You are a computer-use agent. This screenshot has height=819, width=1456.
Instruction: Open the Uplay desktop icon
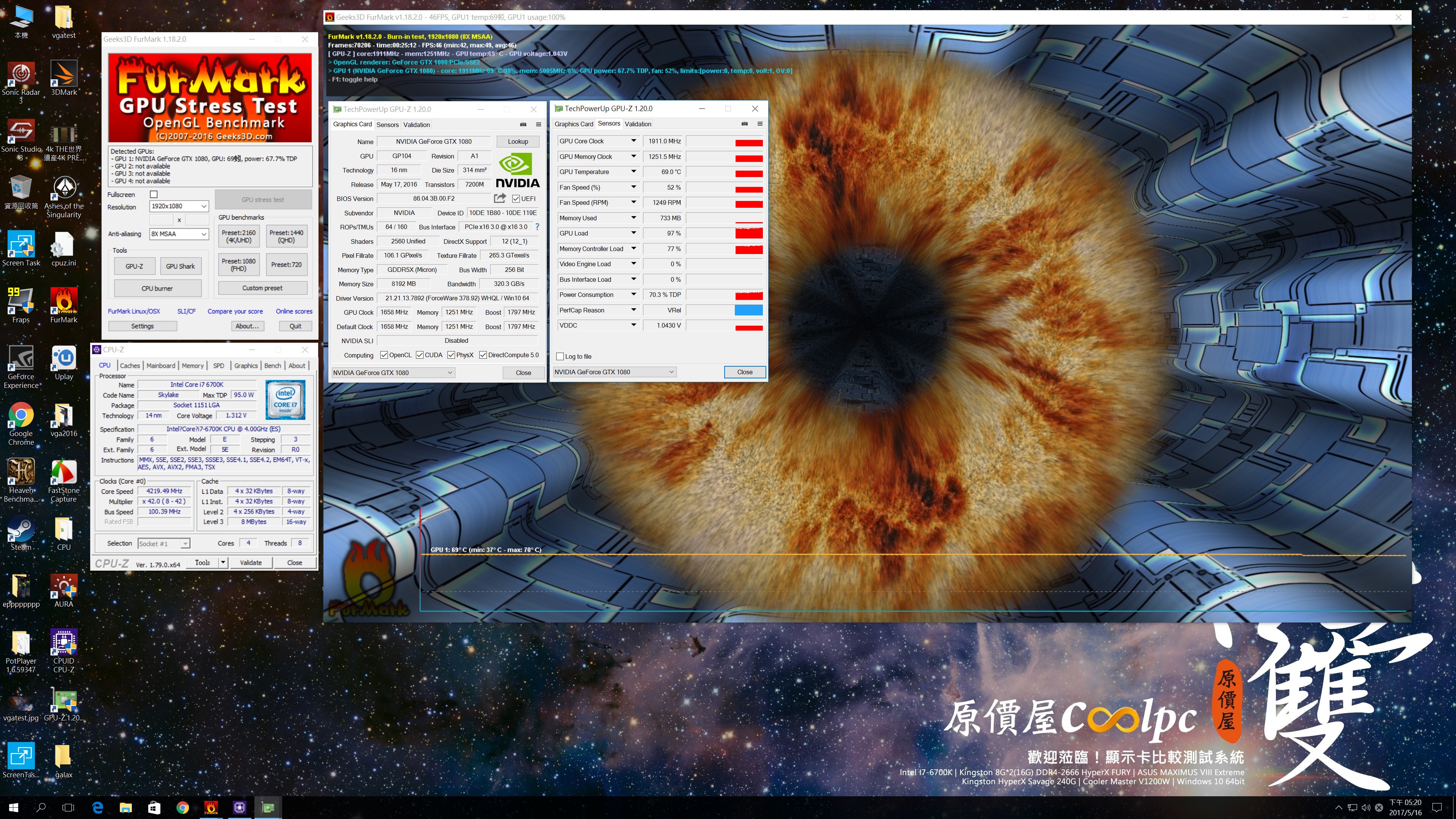[63, 363]
